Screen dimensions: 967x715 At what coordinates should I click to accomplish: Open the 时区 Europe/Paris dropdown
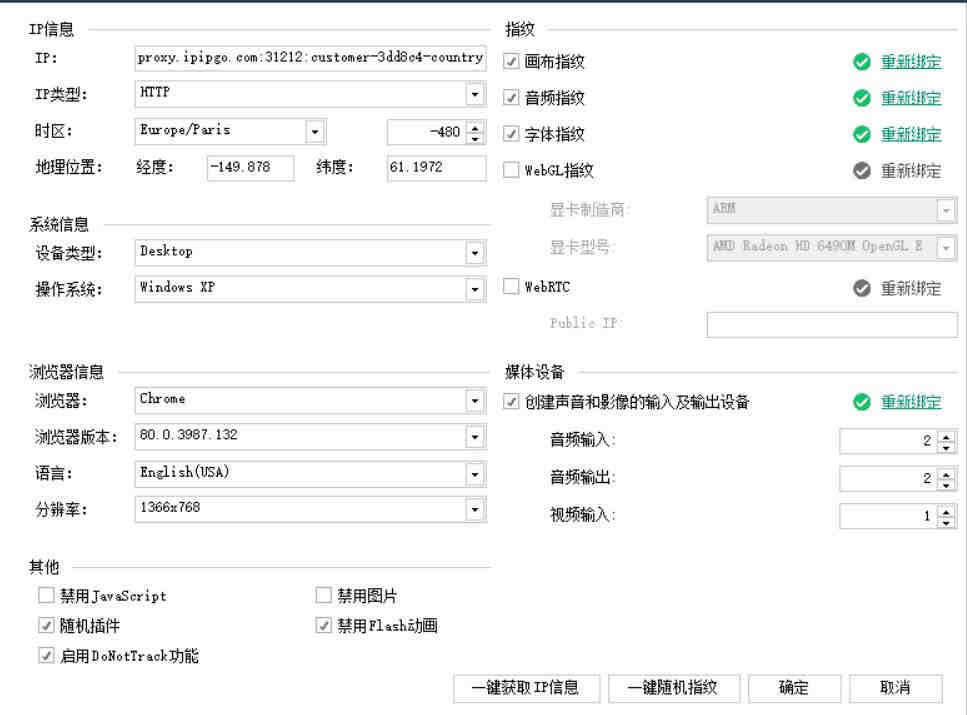pos(315,131)
